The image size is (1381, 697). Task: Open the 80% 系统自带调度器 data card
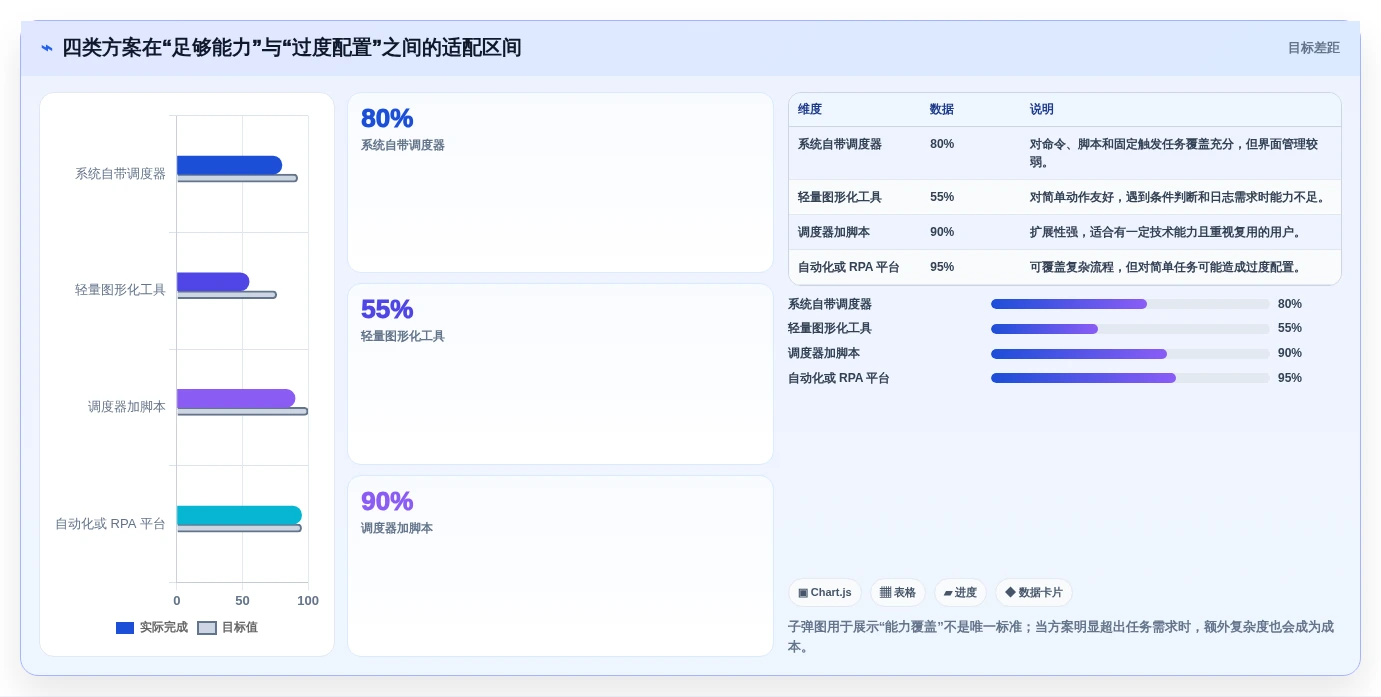pos(560,182)
